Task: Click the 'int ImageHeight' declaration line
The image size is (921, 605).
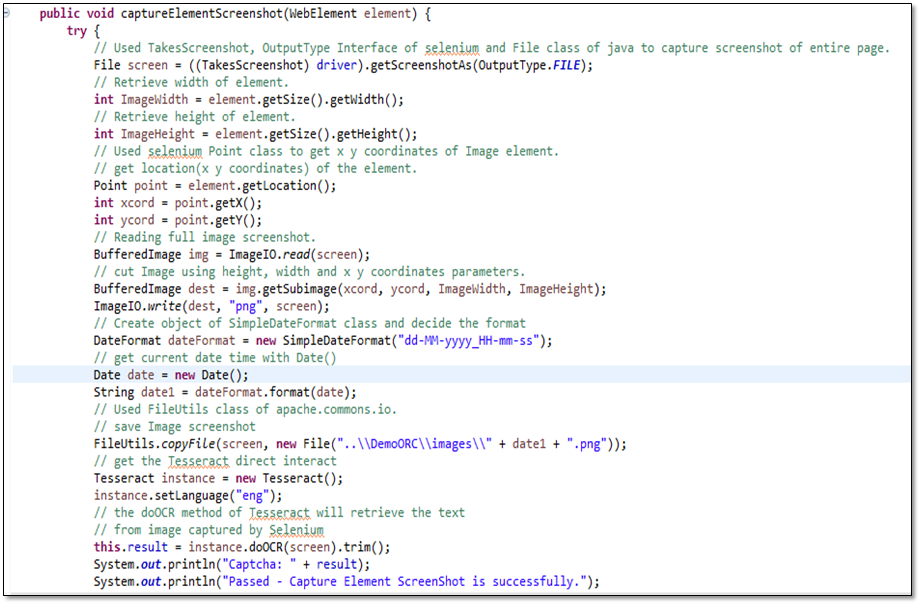Action: pos(256,134)
